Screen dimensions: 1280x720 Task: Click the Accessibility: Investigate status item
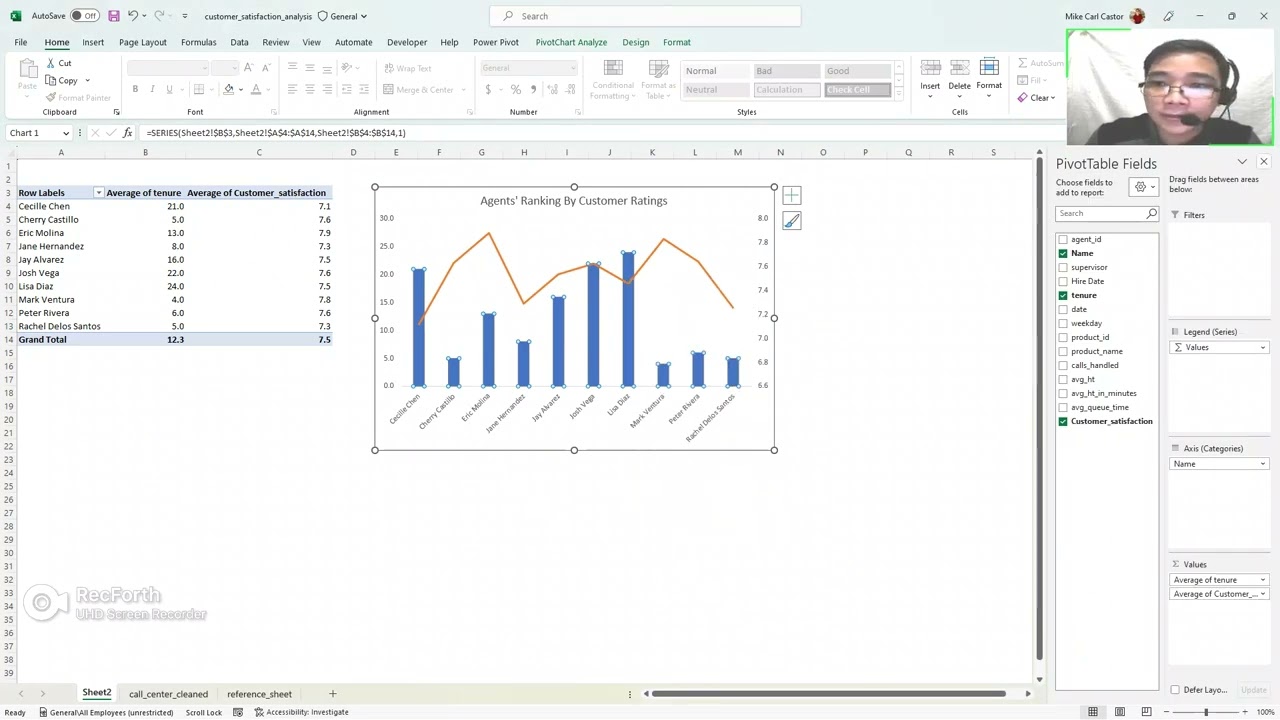tap(301, 712)
